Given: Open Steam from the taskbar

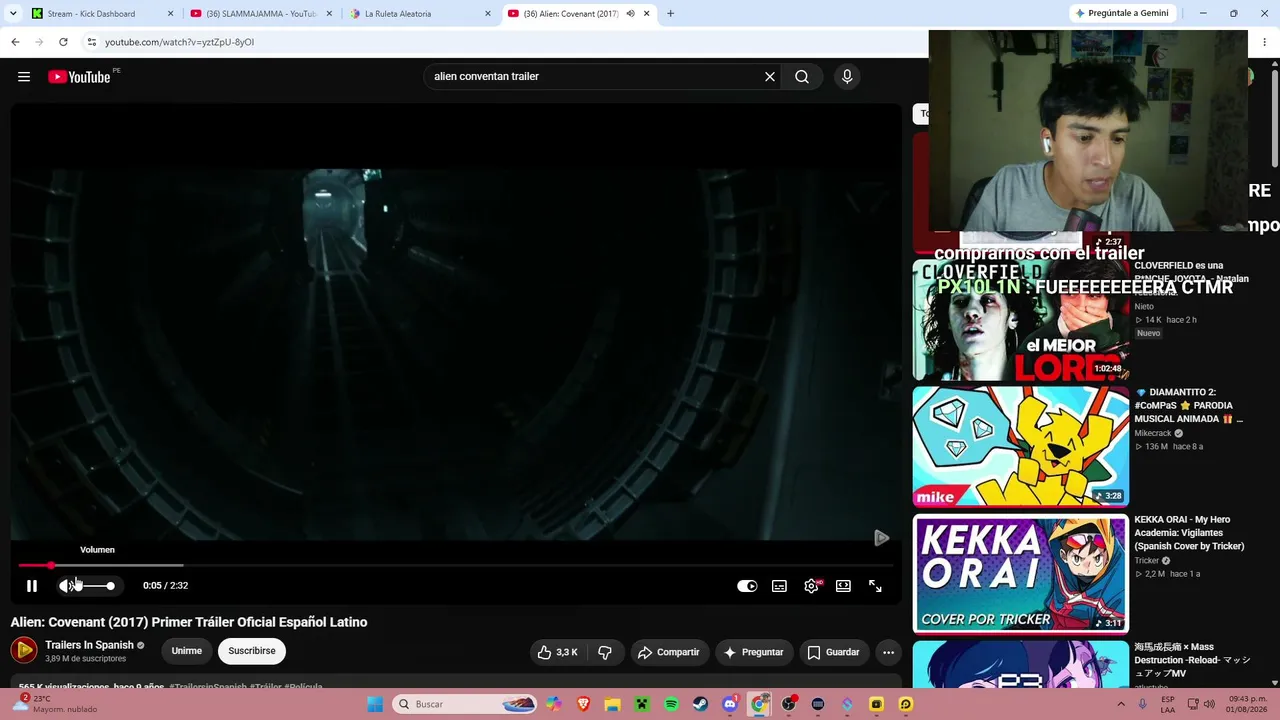Looking at the screenshot, I should [x=700, y=704].
